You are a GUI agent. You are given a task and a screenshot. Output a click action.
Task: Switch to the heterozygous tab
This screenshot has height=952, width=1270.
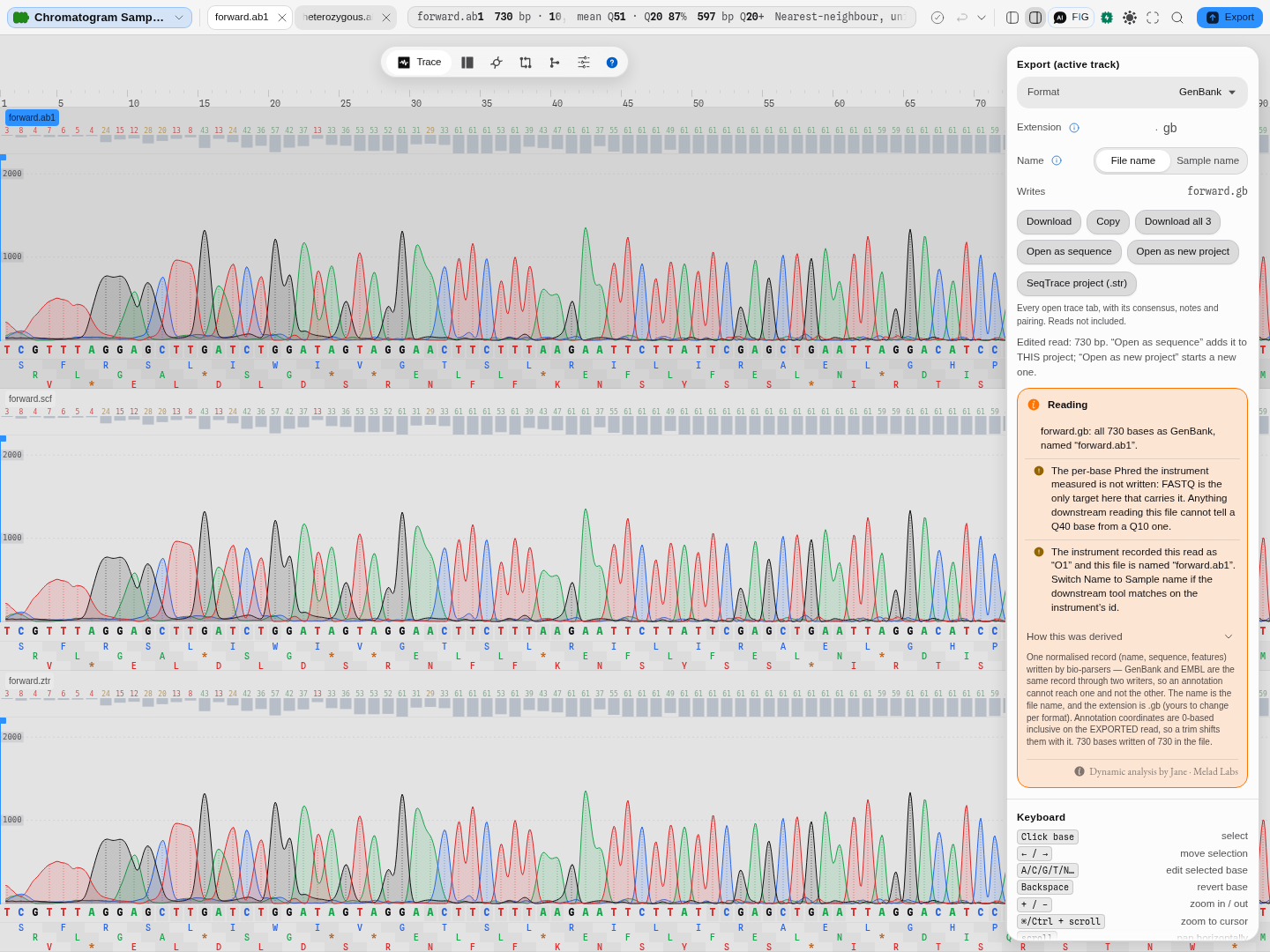[x=337, y=18]
